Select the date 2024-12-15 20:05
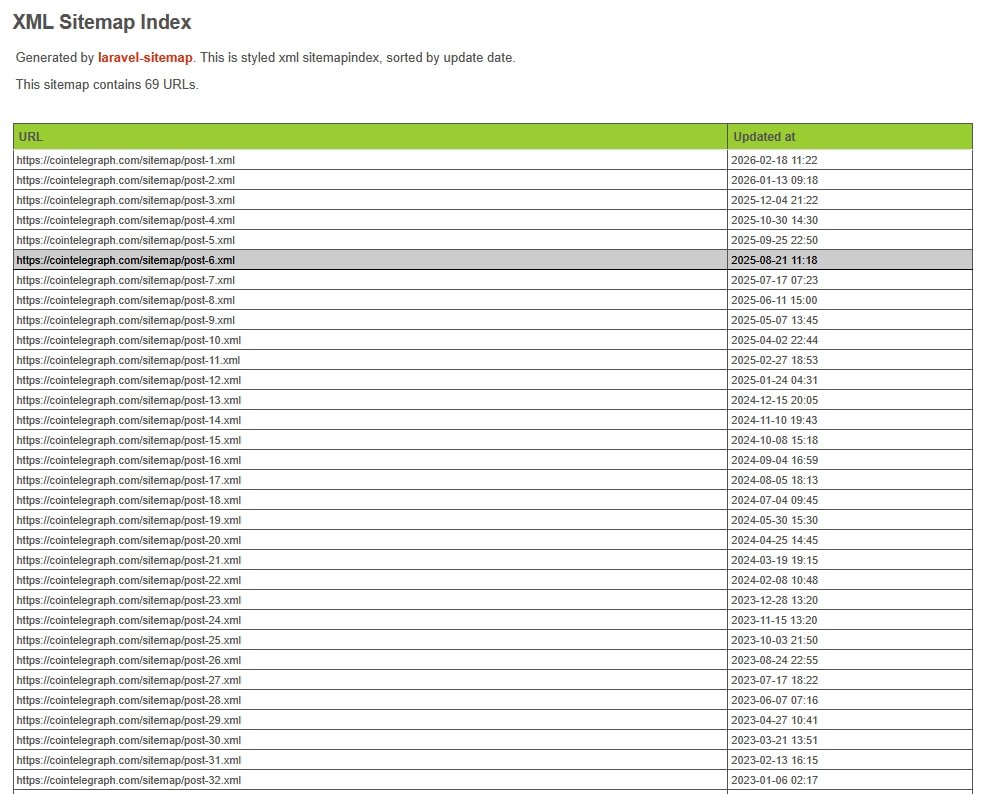 click(774, 400)
